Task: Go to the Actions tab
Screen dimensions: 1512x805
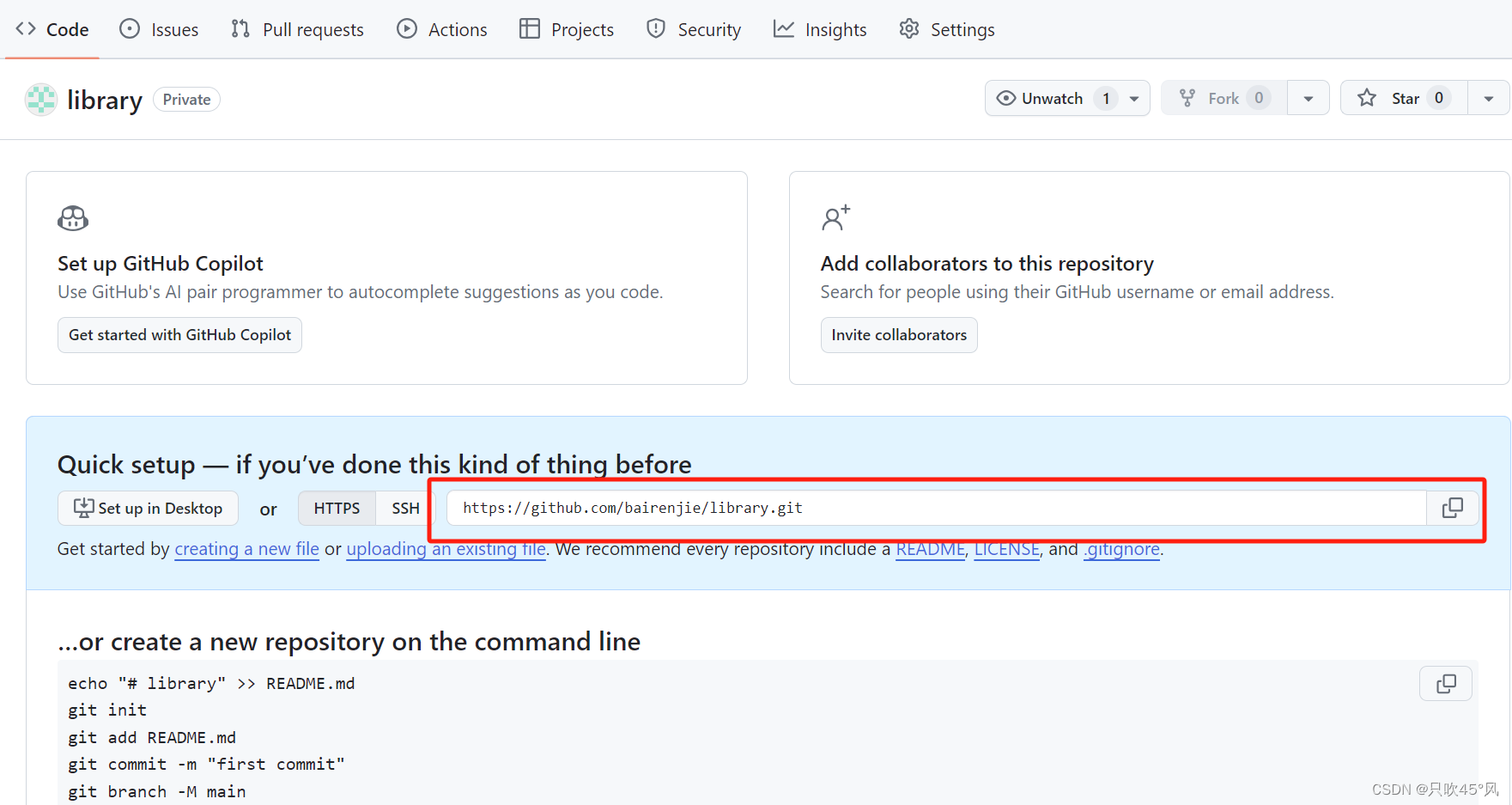Action: [x=442, y=29]
